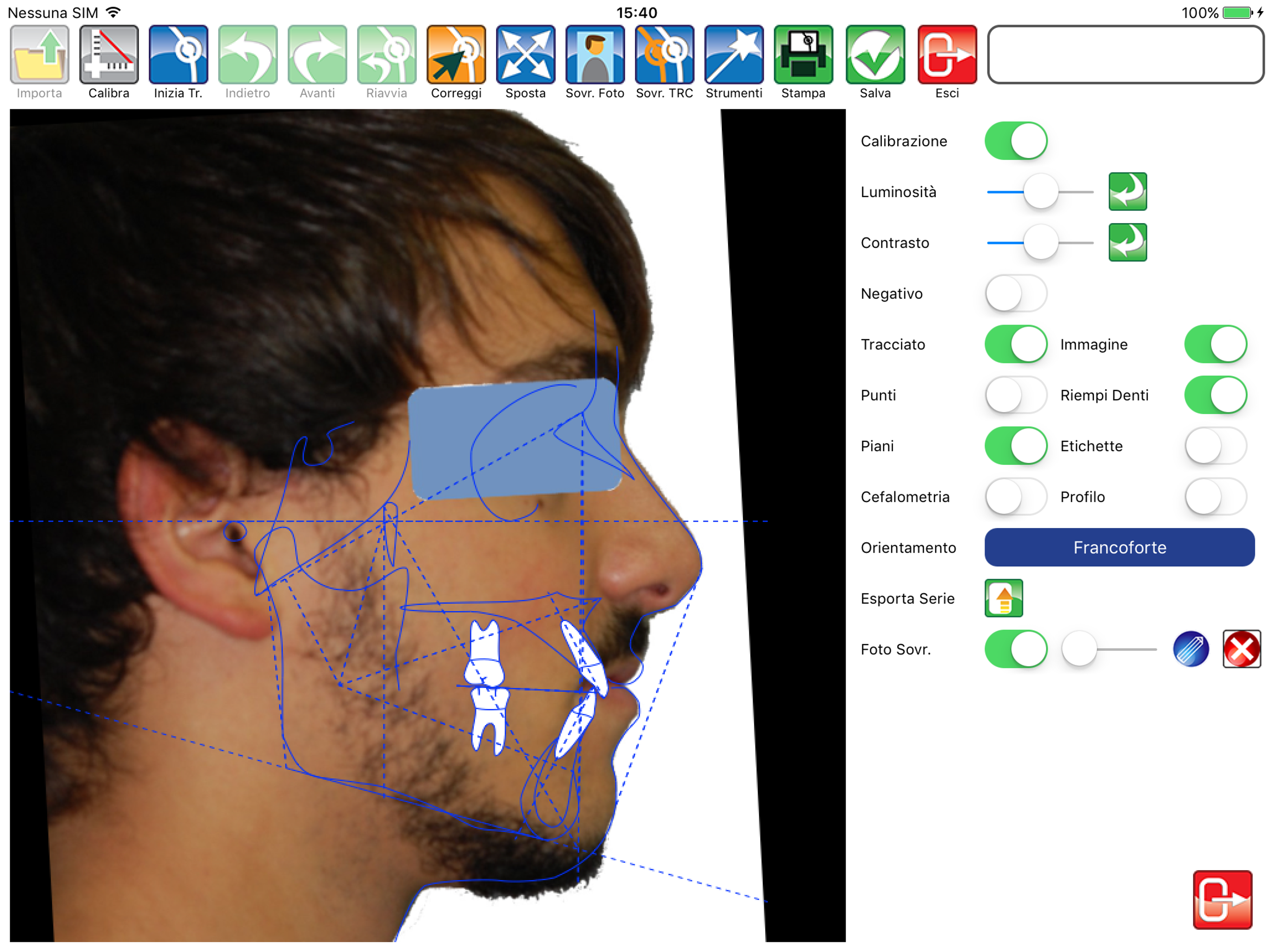Reset the Luminosità brightness value
1270x952 pixels.
(1127, 192)
